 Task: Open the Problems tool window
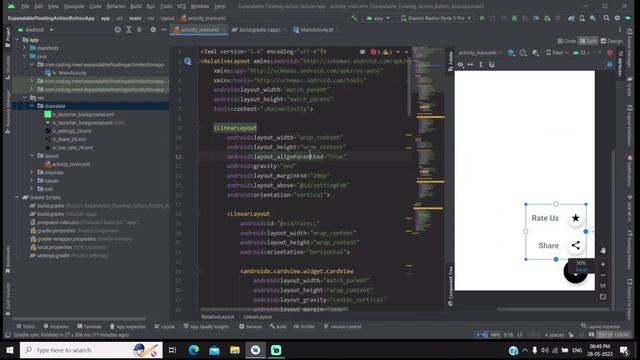56,327
